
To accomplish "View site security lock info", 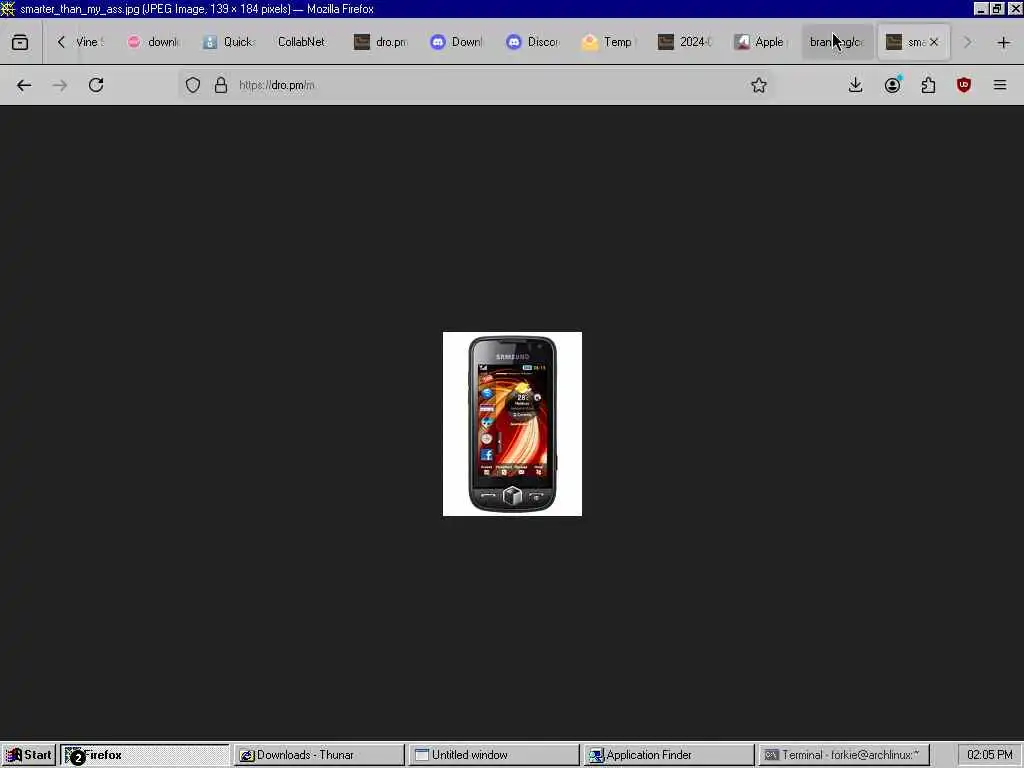I will coord(221,86).
